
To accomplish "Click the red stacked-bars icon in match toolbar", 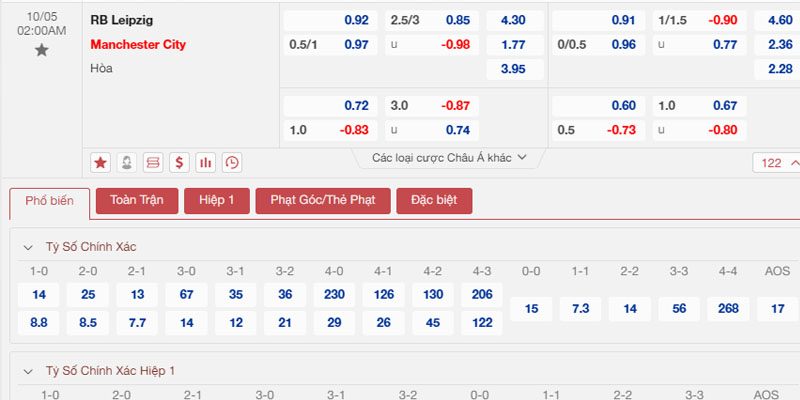I will pos(153,163).
